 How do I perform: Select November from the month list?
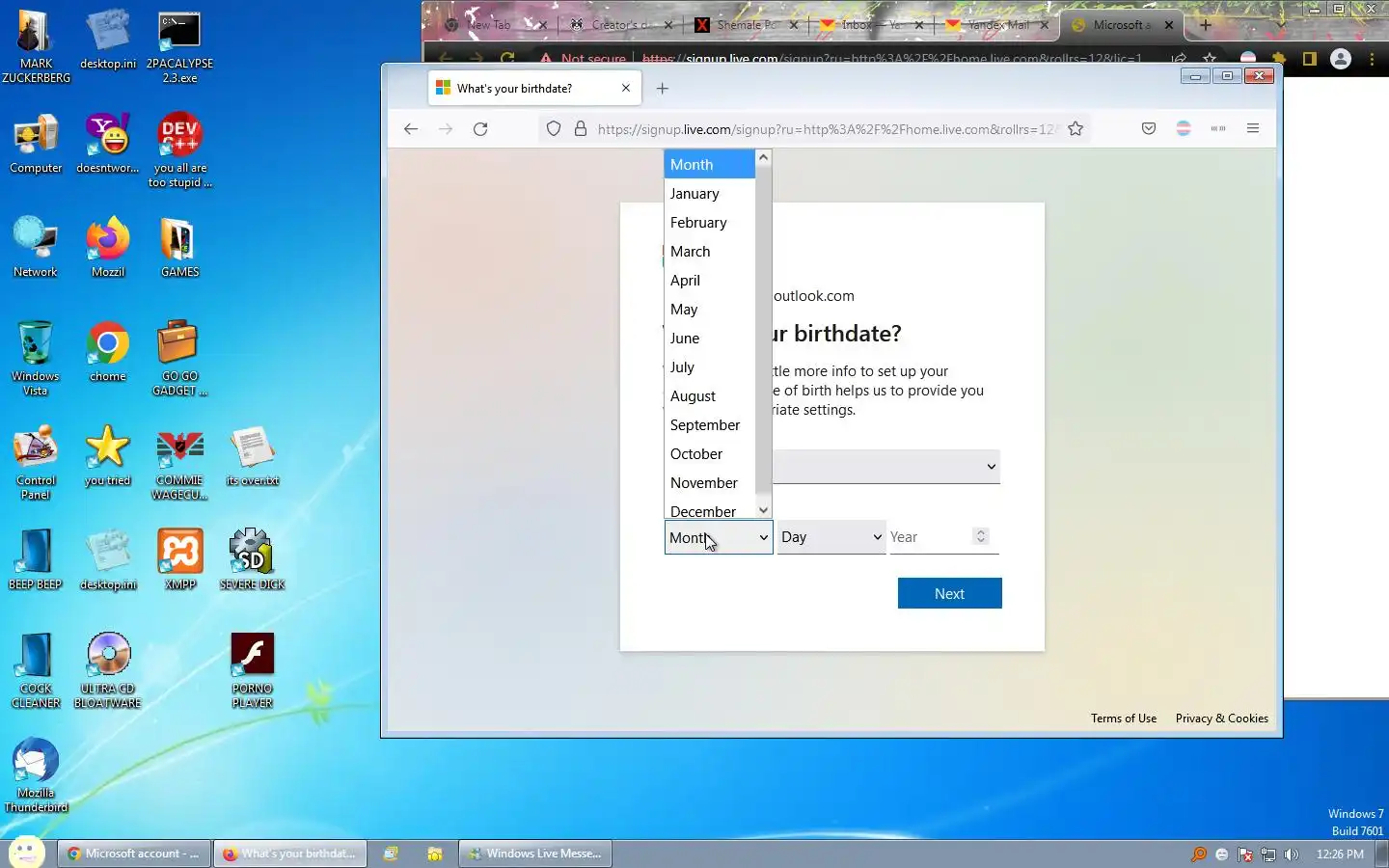pos(709,483)
